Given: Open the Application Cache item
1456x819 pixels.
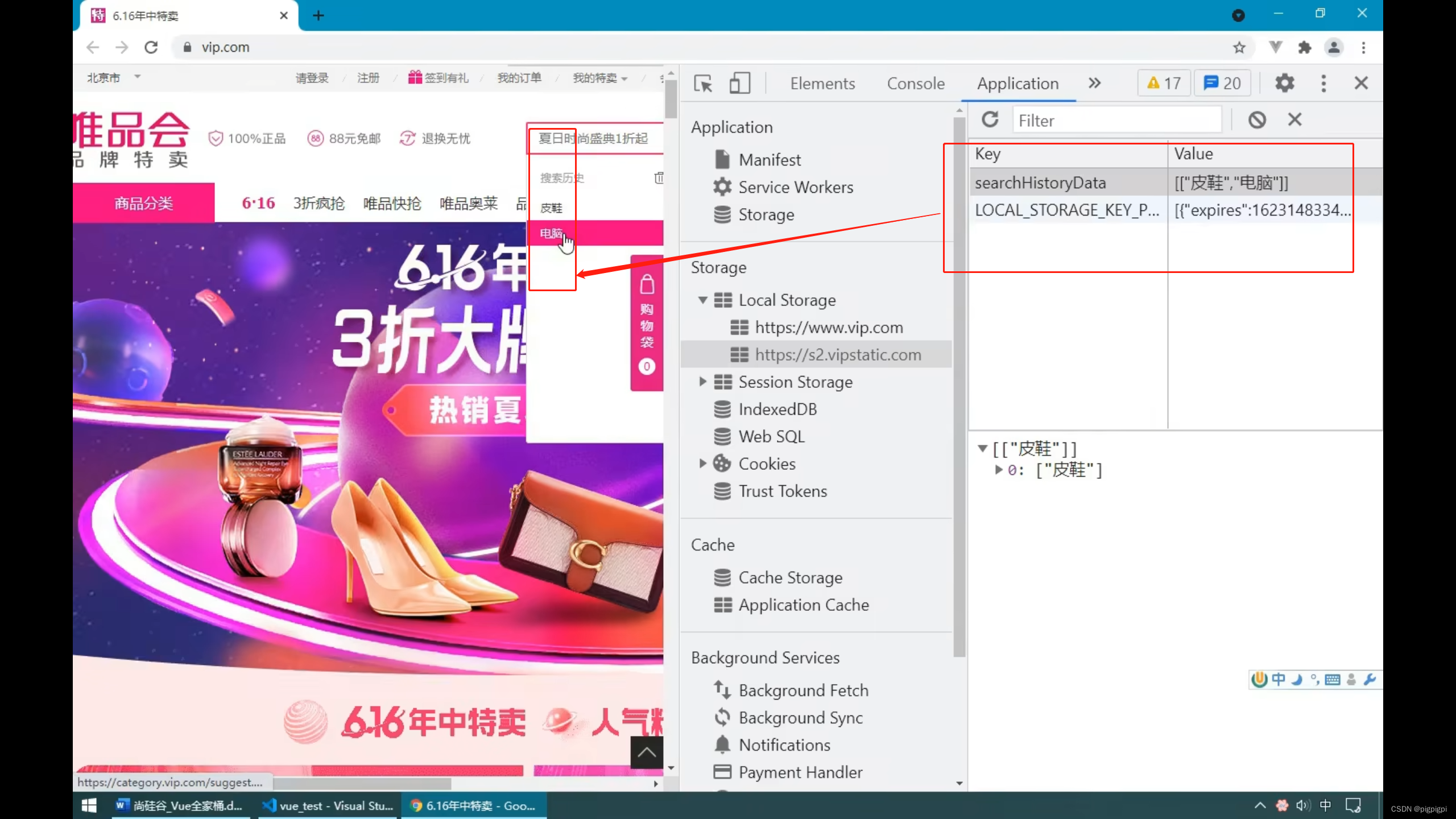Looking at the screenshot, I should click(804, 605).
